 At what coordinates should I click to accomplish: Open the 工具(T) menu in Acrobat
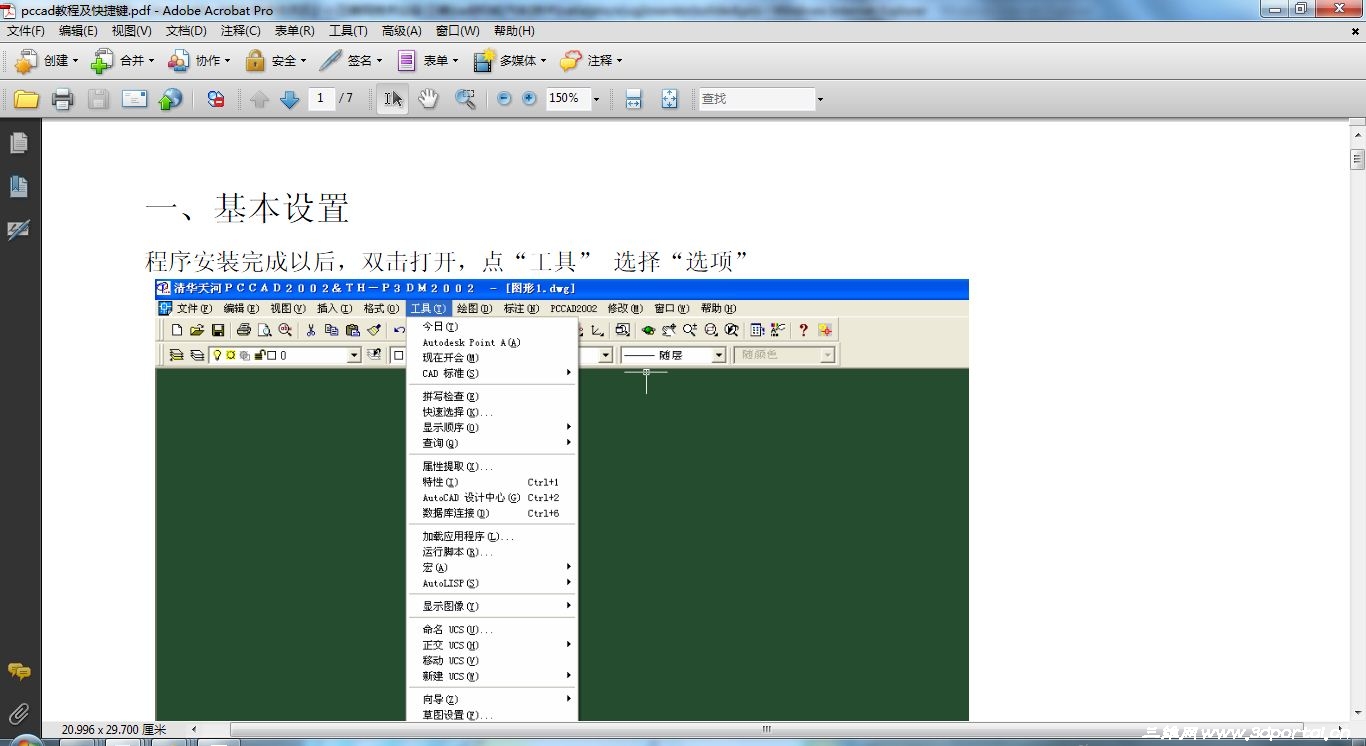pos(348,31)
